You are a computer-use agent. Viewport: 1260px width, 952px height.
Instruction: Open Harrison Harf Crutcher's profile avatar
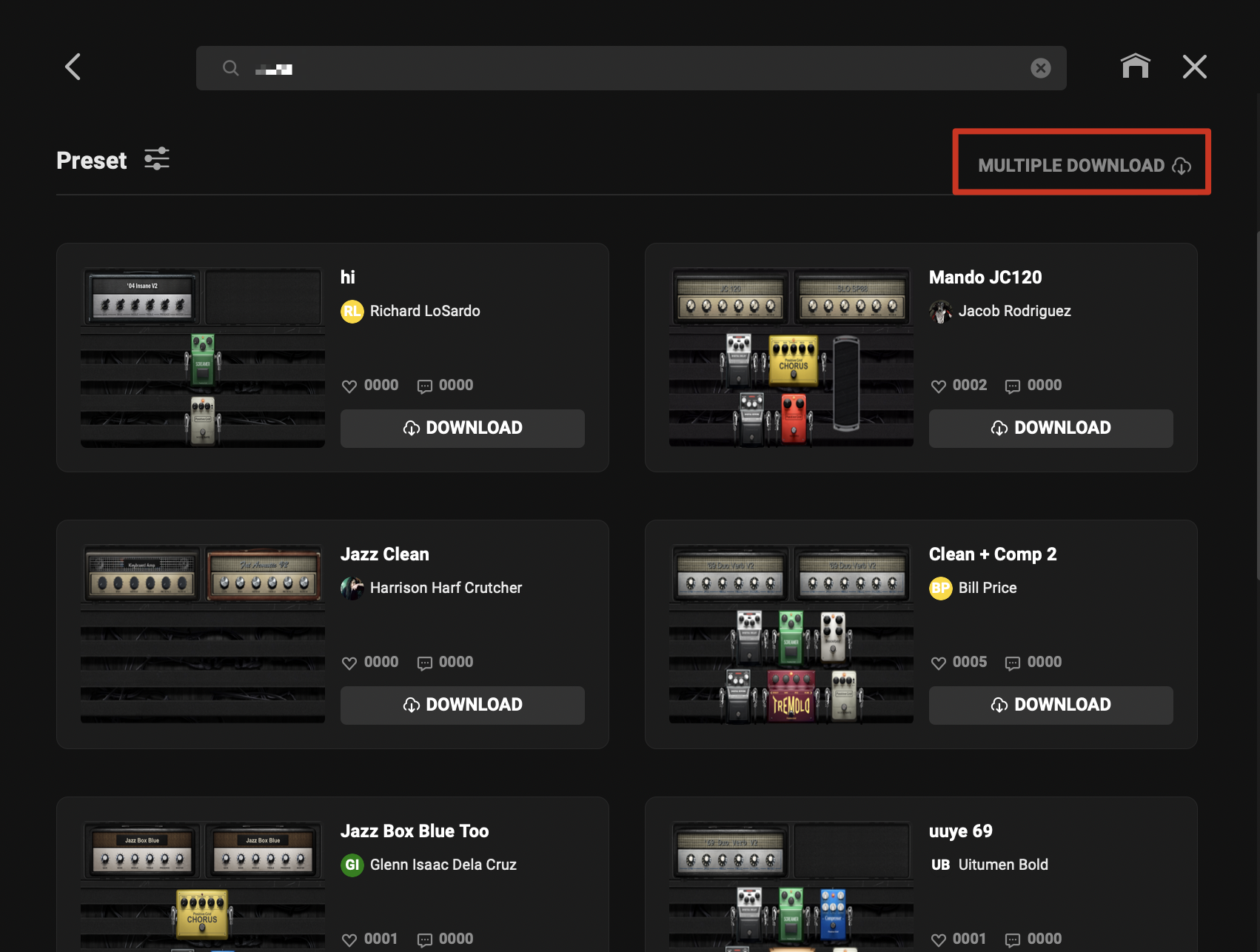coord(352,588)
